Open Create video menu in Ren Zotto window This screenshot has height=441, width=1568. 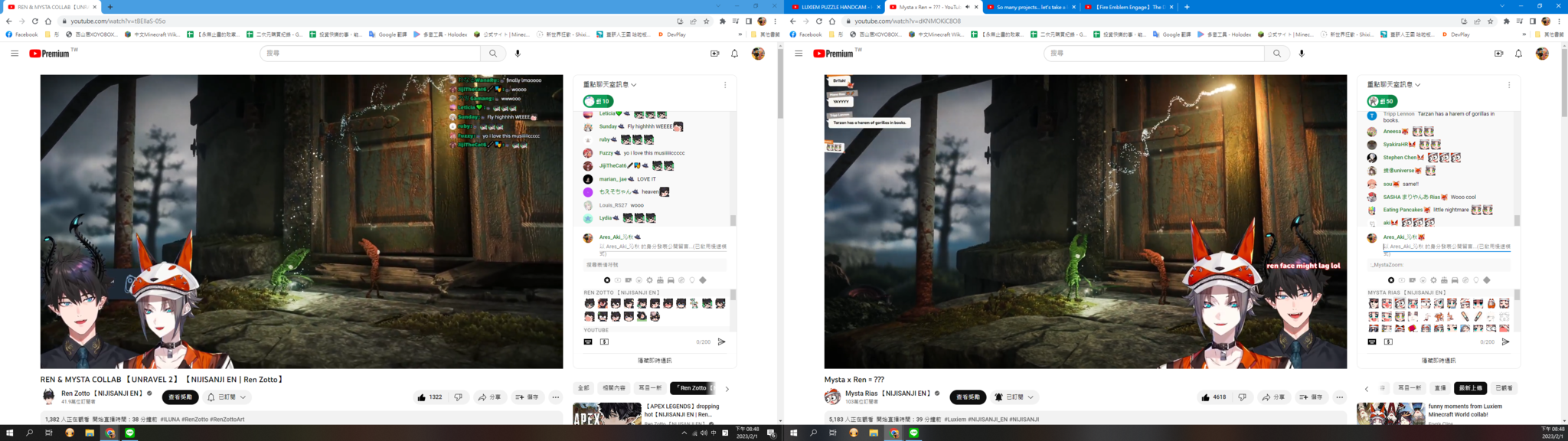(714, 54)
